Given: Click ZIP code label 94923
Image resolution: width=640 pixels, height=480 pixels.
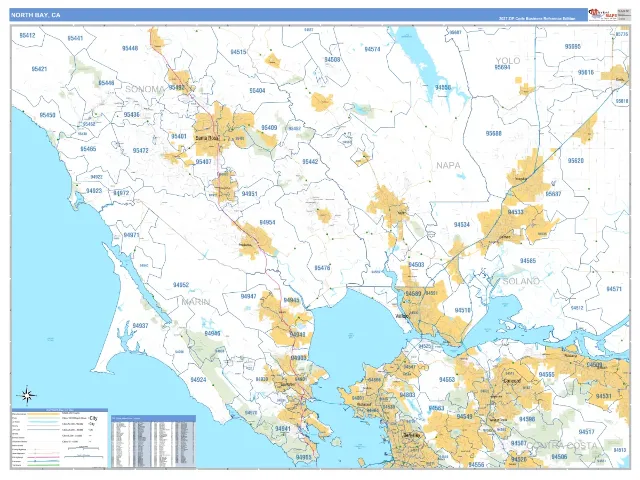Looking at the screenshot, I should [94, 191].
